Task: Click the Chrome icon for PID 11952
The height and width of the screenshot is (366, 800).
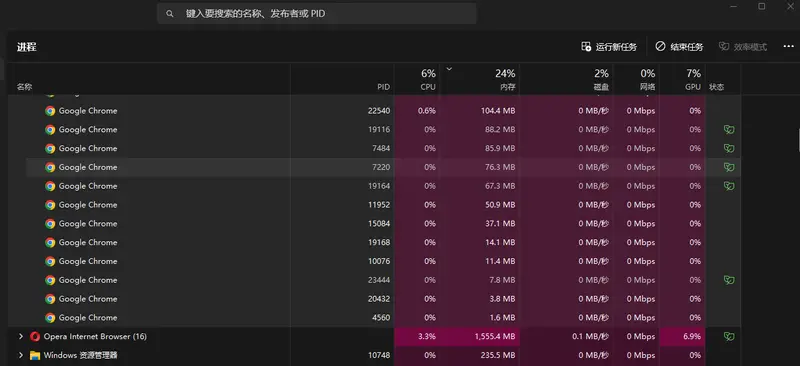Action: (x=50, y=205)
